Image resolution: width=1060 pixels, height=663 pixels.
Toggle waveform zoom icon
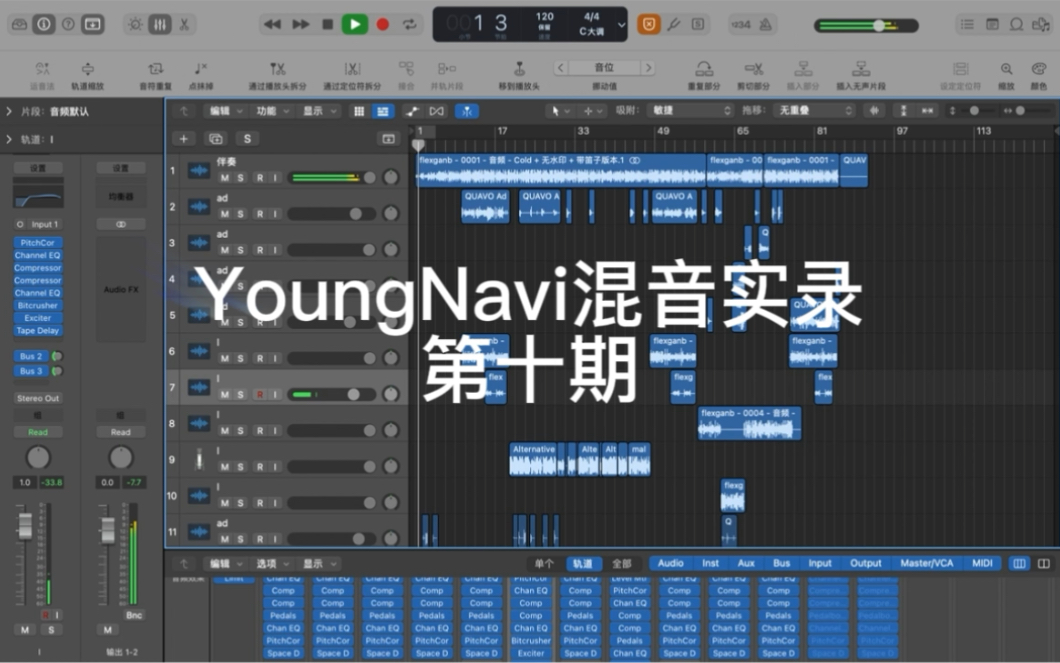point(874,110)
